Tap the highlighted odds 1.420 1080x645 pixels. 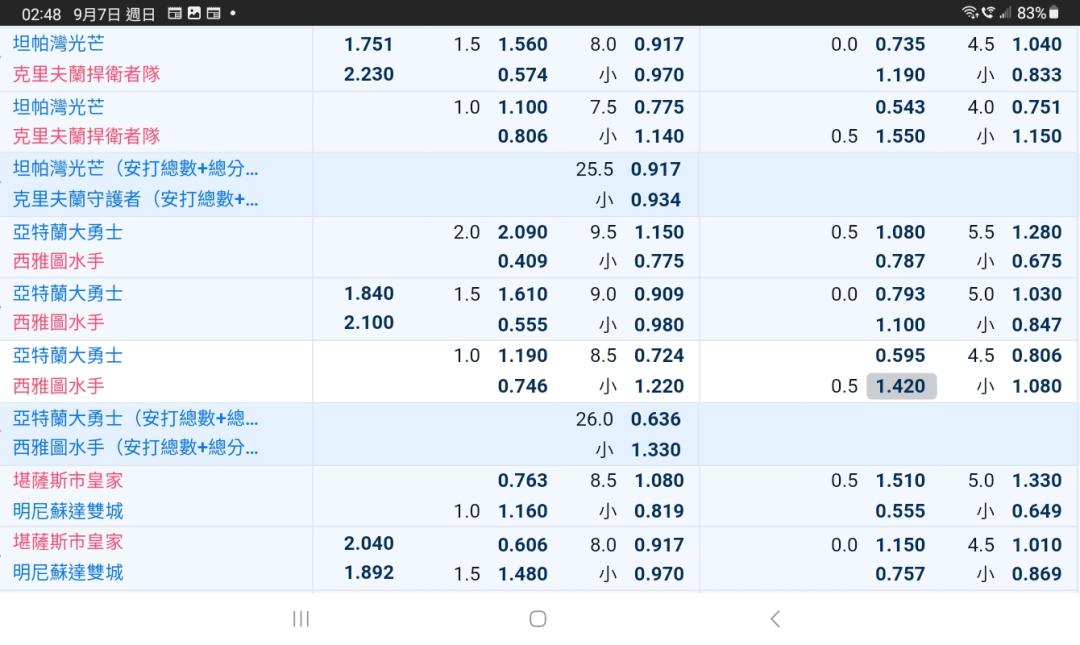pyautogui.click(x=901, y=386)
